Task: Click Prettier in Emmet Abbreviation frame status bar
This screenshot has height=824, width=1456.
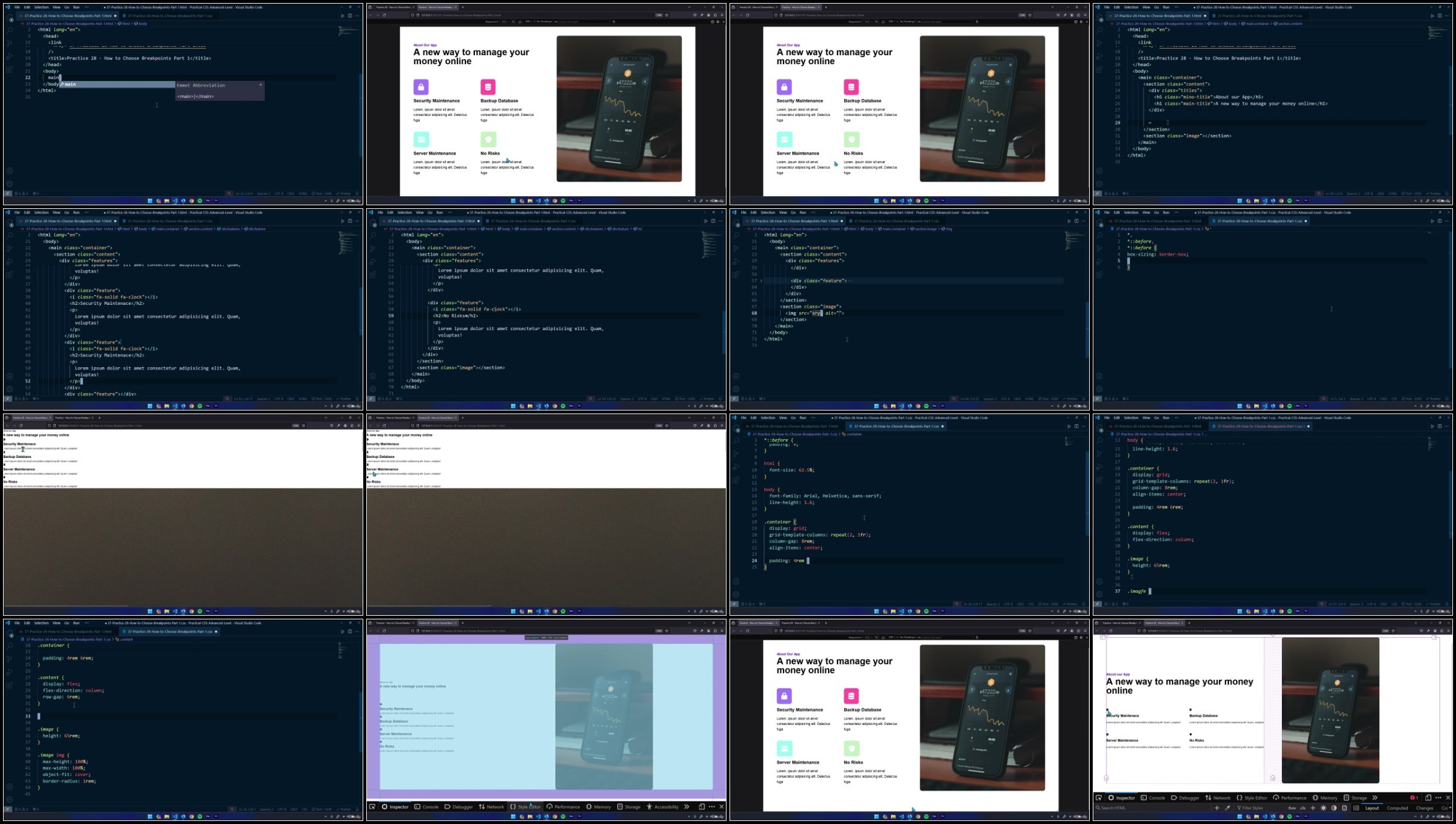Action: [345, 194]
